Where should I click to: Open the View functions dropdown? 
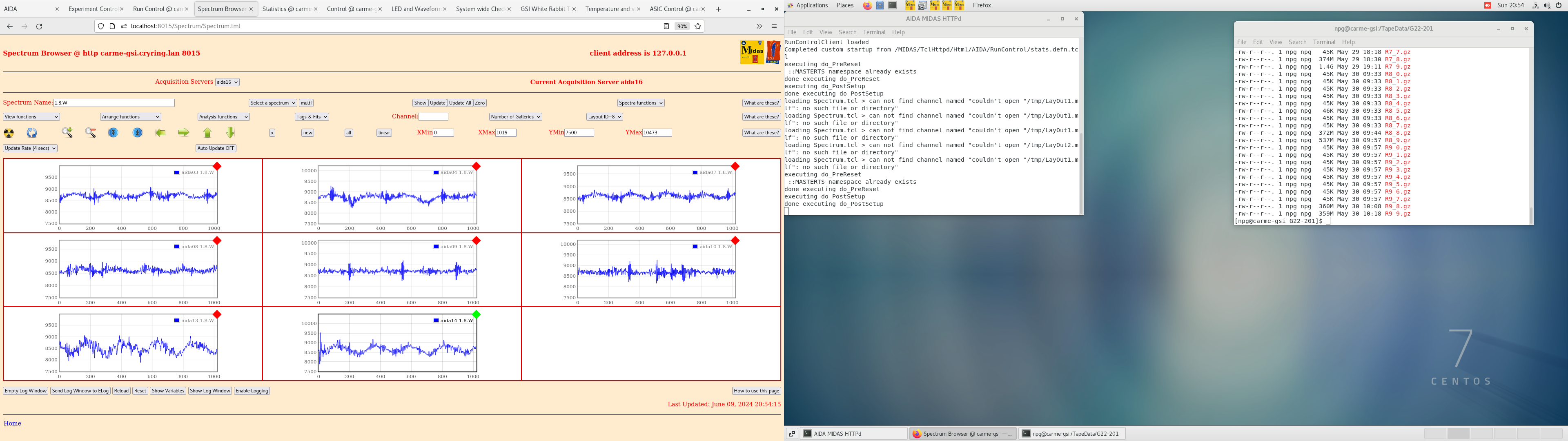pyautogui.click(x=32, y=117)
